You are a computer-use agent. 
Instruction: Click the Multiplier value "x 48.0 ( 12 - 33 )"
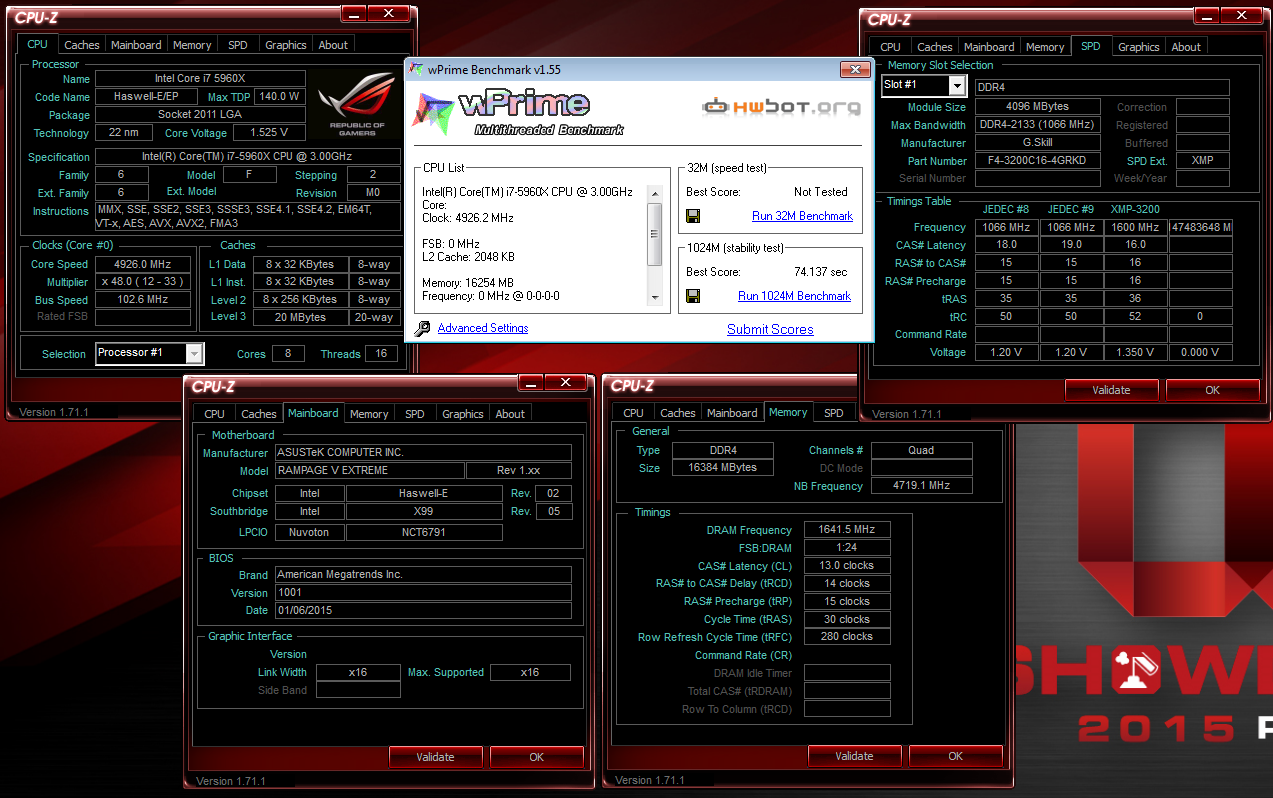tap(143, 282)
